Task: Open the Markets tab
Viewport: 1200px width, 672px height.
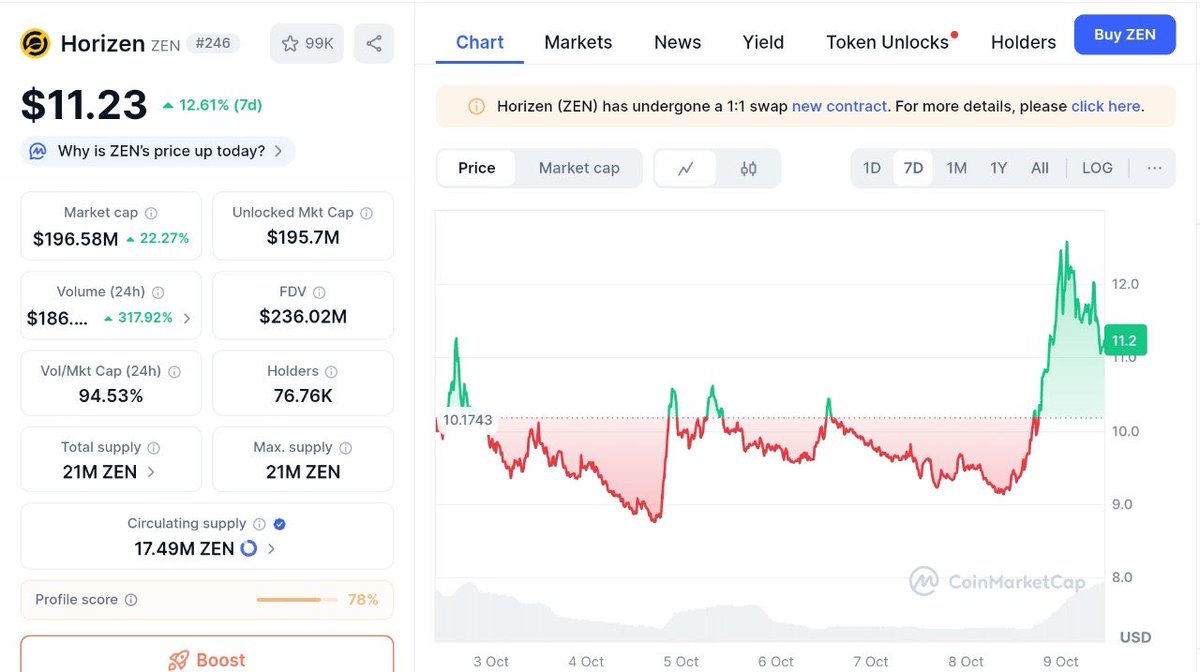Action: [578, 42]
